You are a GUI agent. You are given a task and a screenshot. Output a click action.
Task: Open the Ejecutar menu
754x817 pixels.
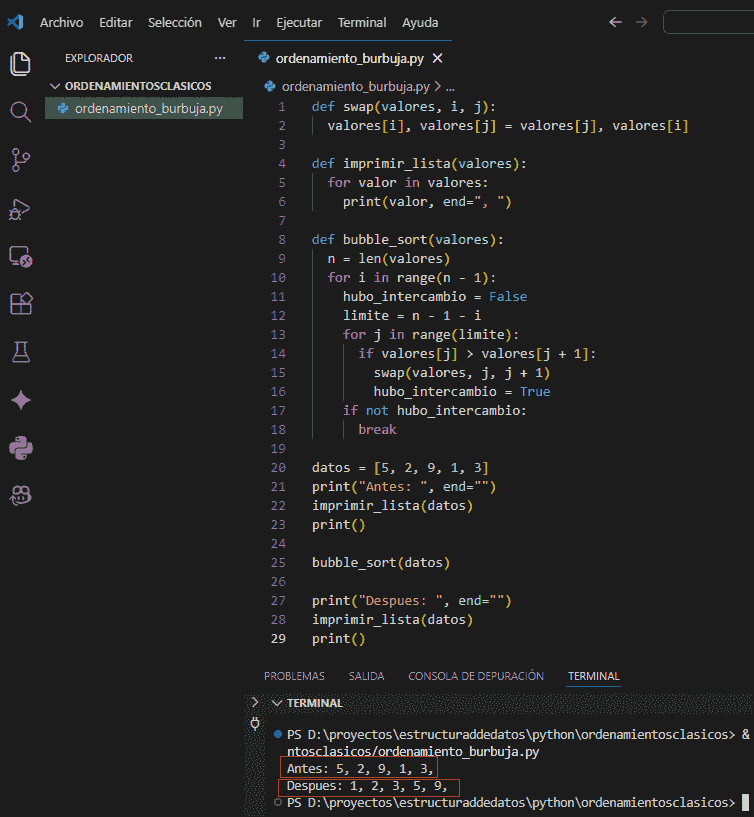(x=299, y=22)
